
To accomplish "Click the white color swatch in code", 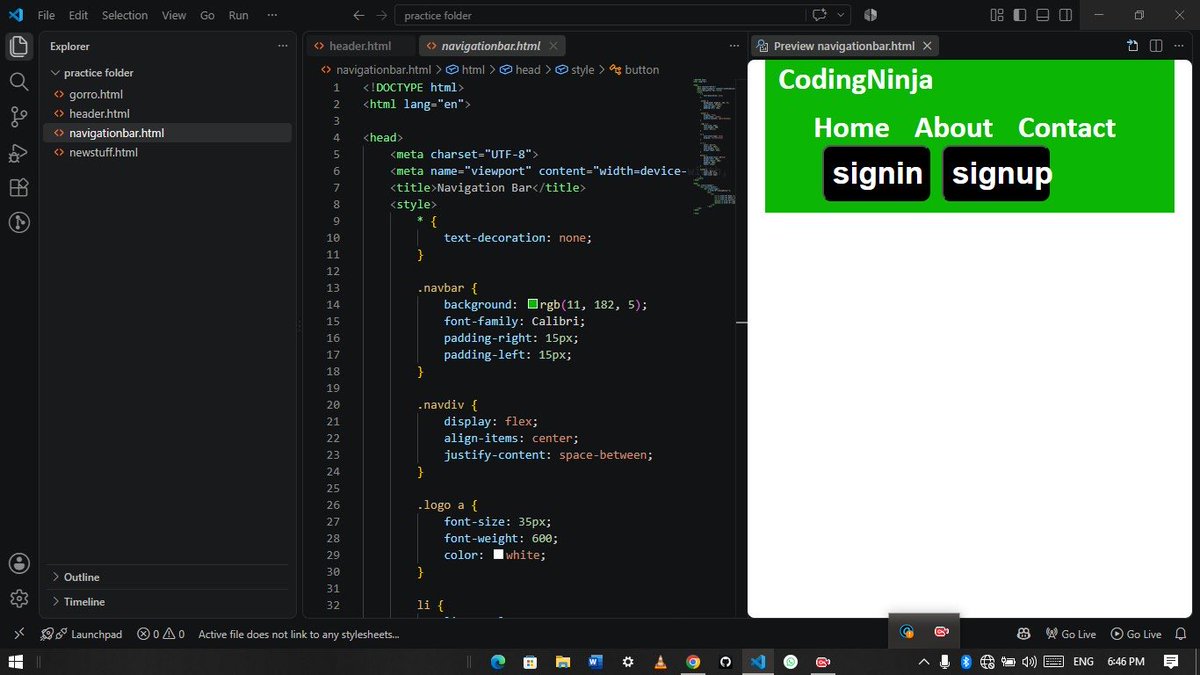I will 499,554.
